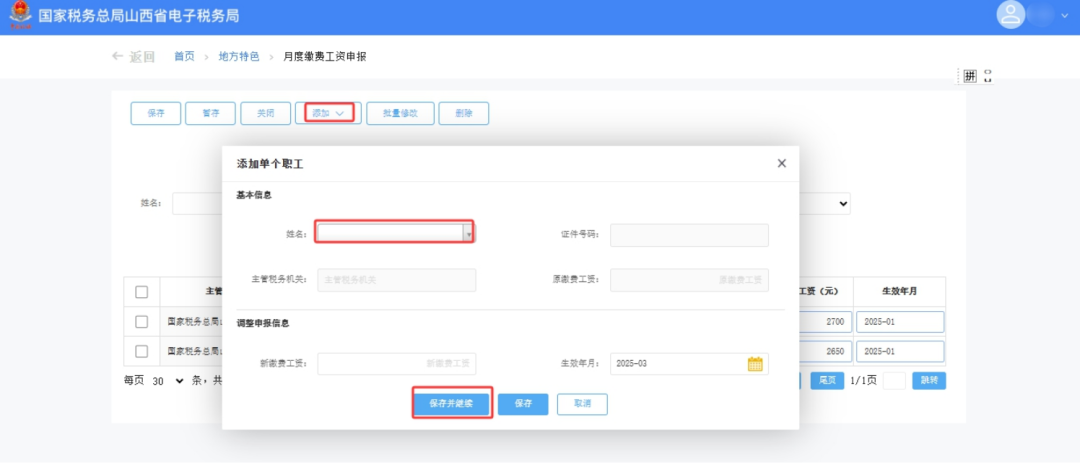
Task: Open the per-page 30 rows dropdown
Action: coord(167,381)
